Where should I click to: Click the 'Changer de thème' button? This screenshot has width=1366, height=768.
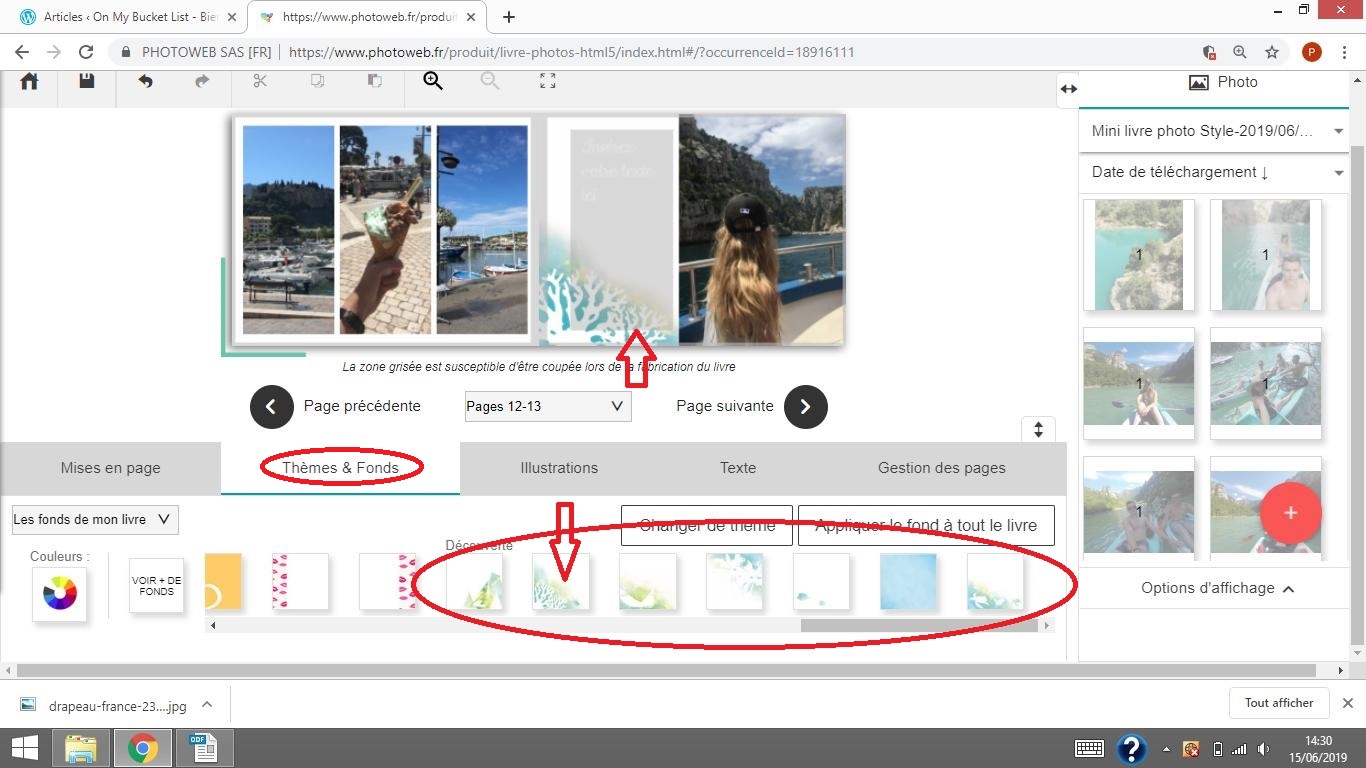pos(706,525)
